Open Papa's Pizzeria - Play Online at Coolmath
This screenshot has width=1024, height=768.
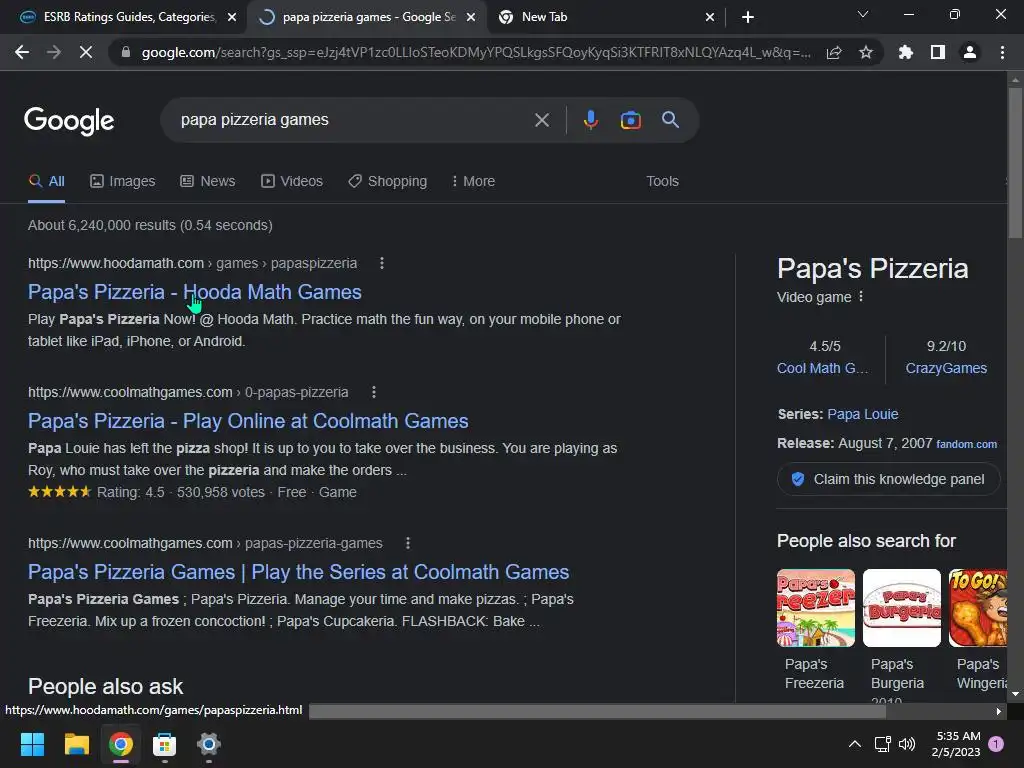click(x=248, y=421)
